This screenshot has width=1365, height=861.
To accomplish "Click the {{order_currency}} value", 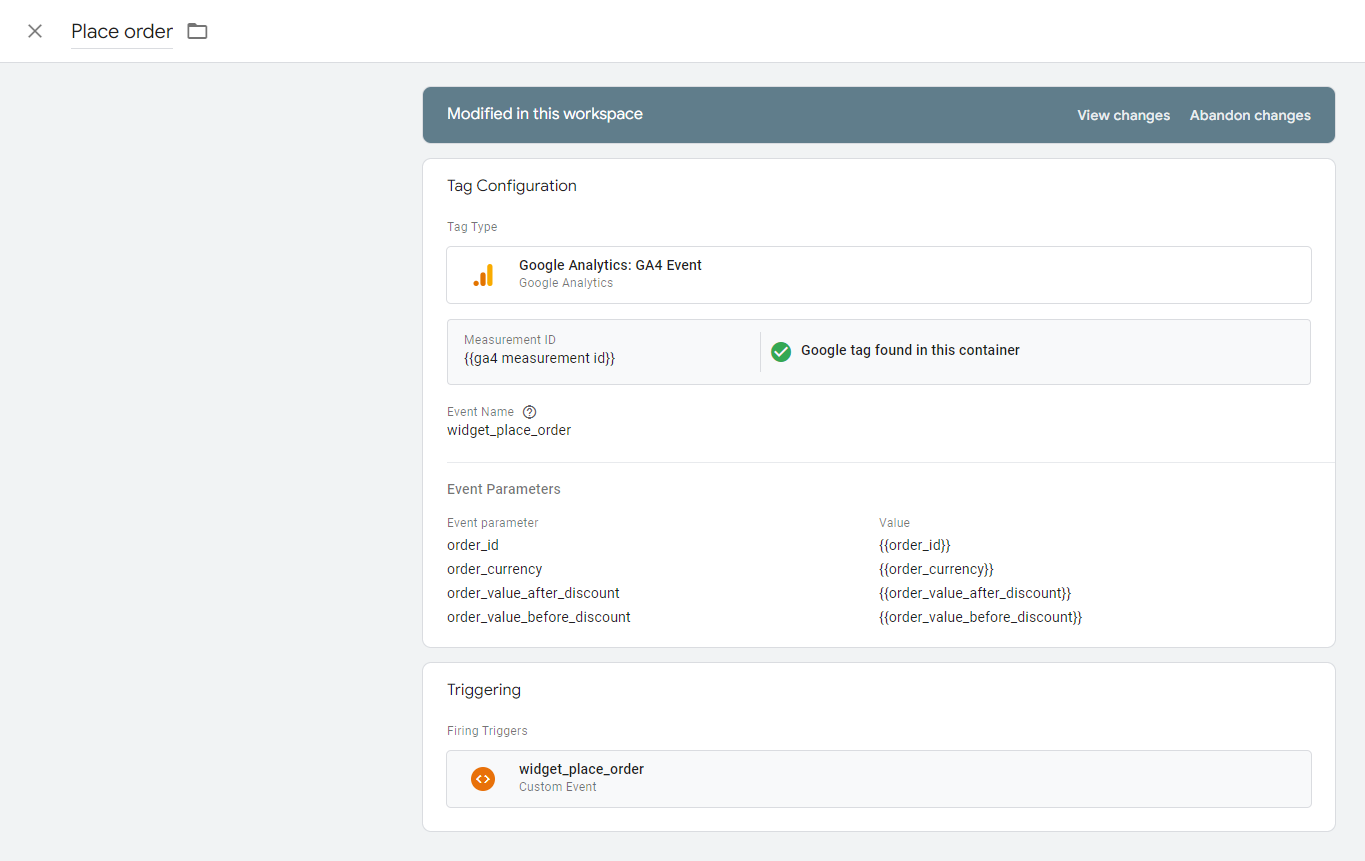I will pos(937,569).
